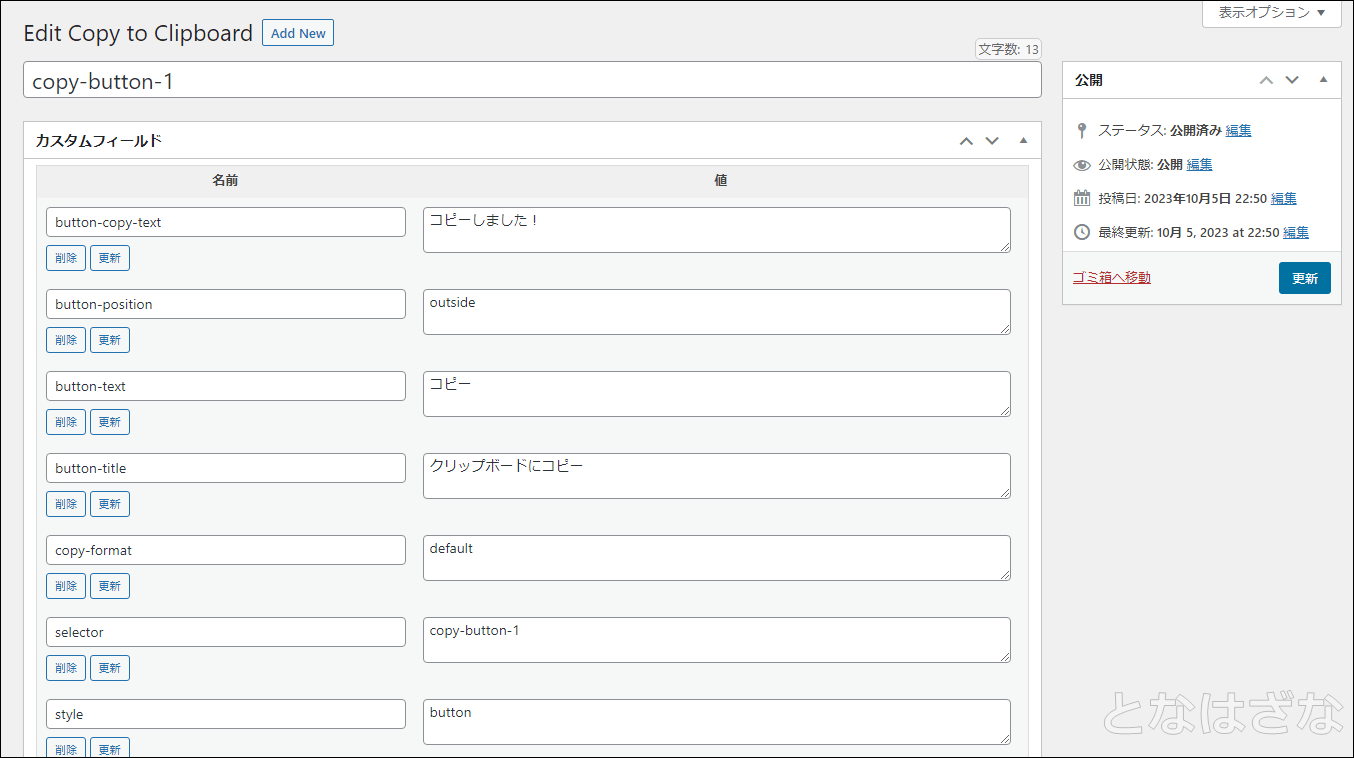Collapse the カスタムフィールド panel toggle
The image size is (1354, 758).
click(x=1023, y=141)
